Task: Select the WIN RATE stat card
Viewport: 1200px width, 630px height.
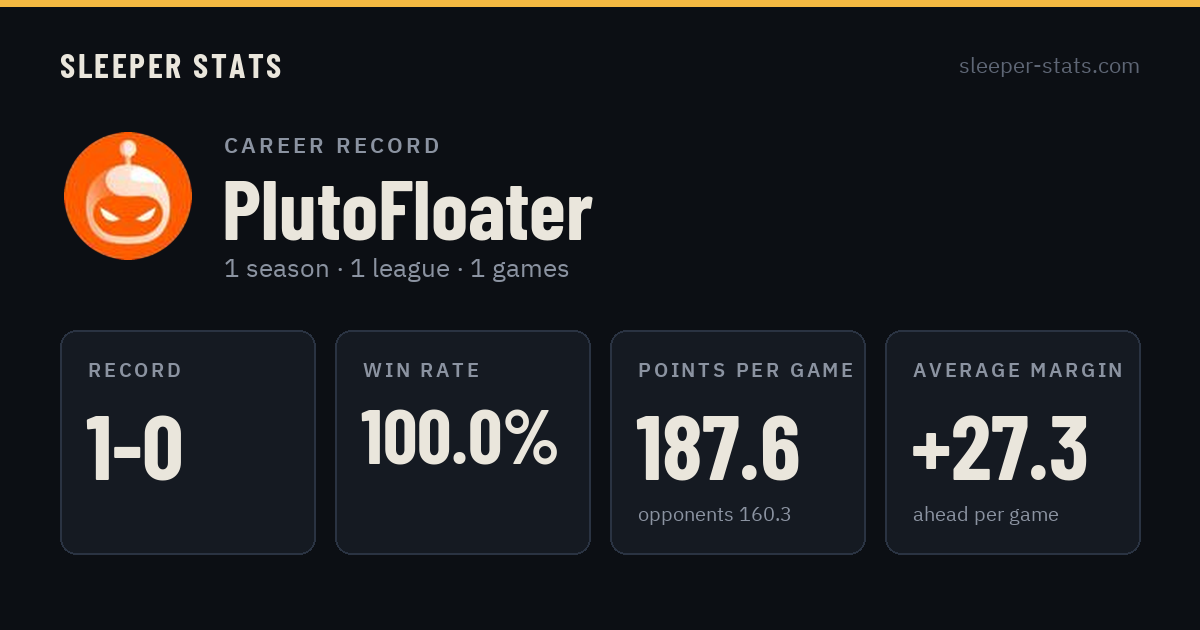Action: pos(463,442)
